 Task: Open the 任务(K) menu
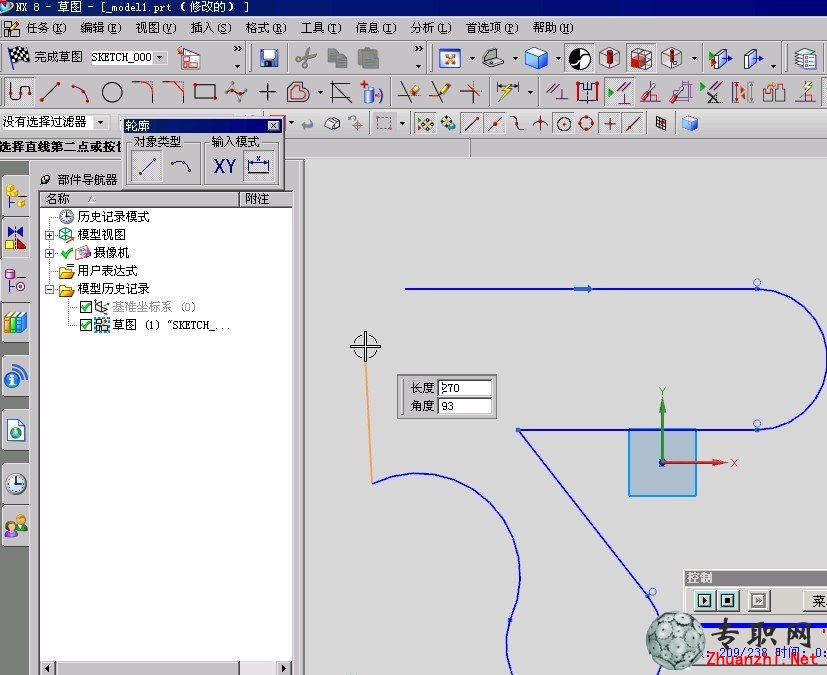(x=46, y=28)
